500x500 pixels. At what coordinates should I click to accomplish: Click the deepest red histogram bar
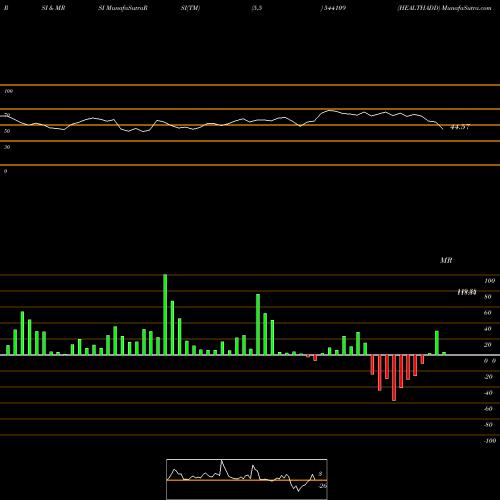(x=394, y=378)
